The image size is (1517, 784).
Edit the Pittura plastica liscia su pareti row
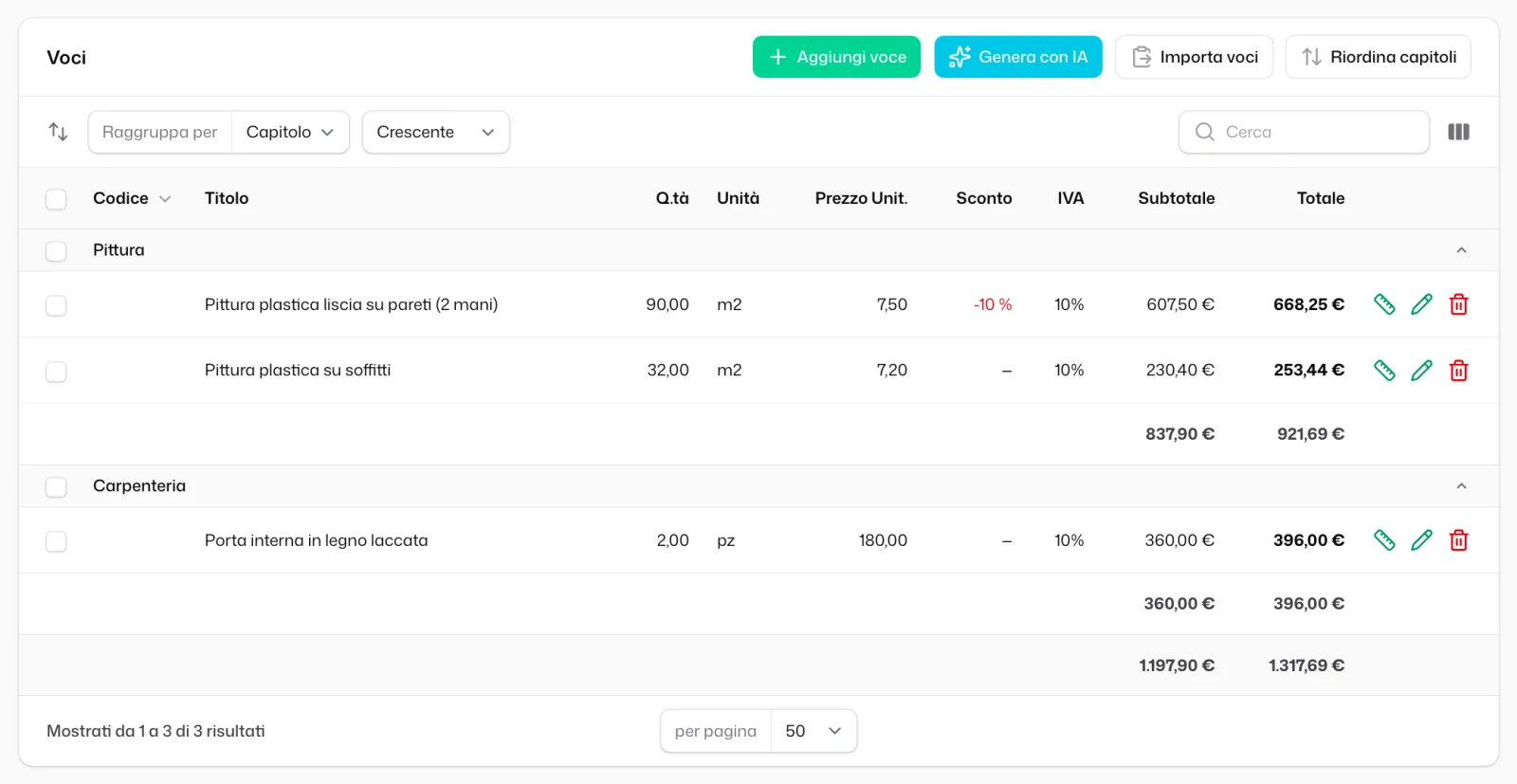click(x=1421, y=304)
